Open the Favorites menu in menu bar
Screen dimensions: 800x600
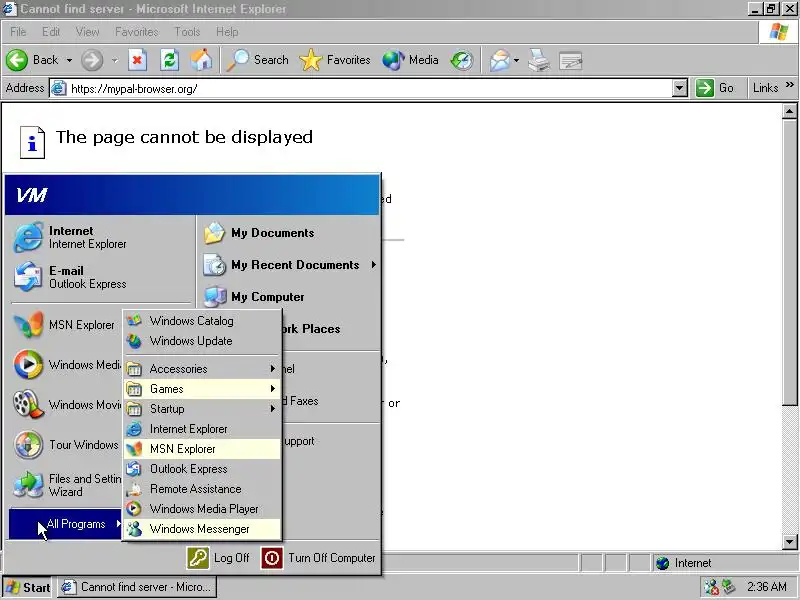click(x=136, y=32)
